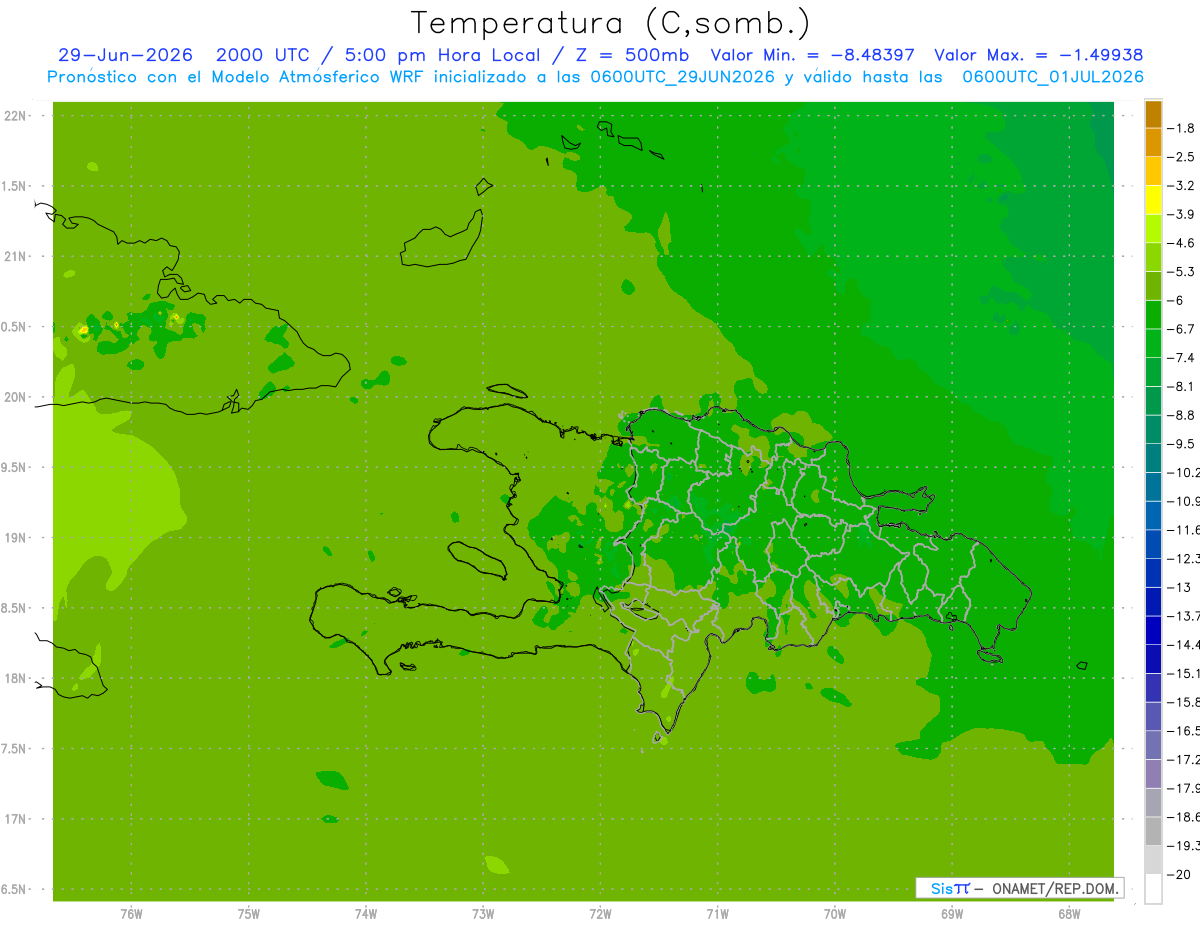Click the 17N latitude label
Viewport: 1200px width, 927px height.
pos(16,820)
